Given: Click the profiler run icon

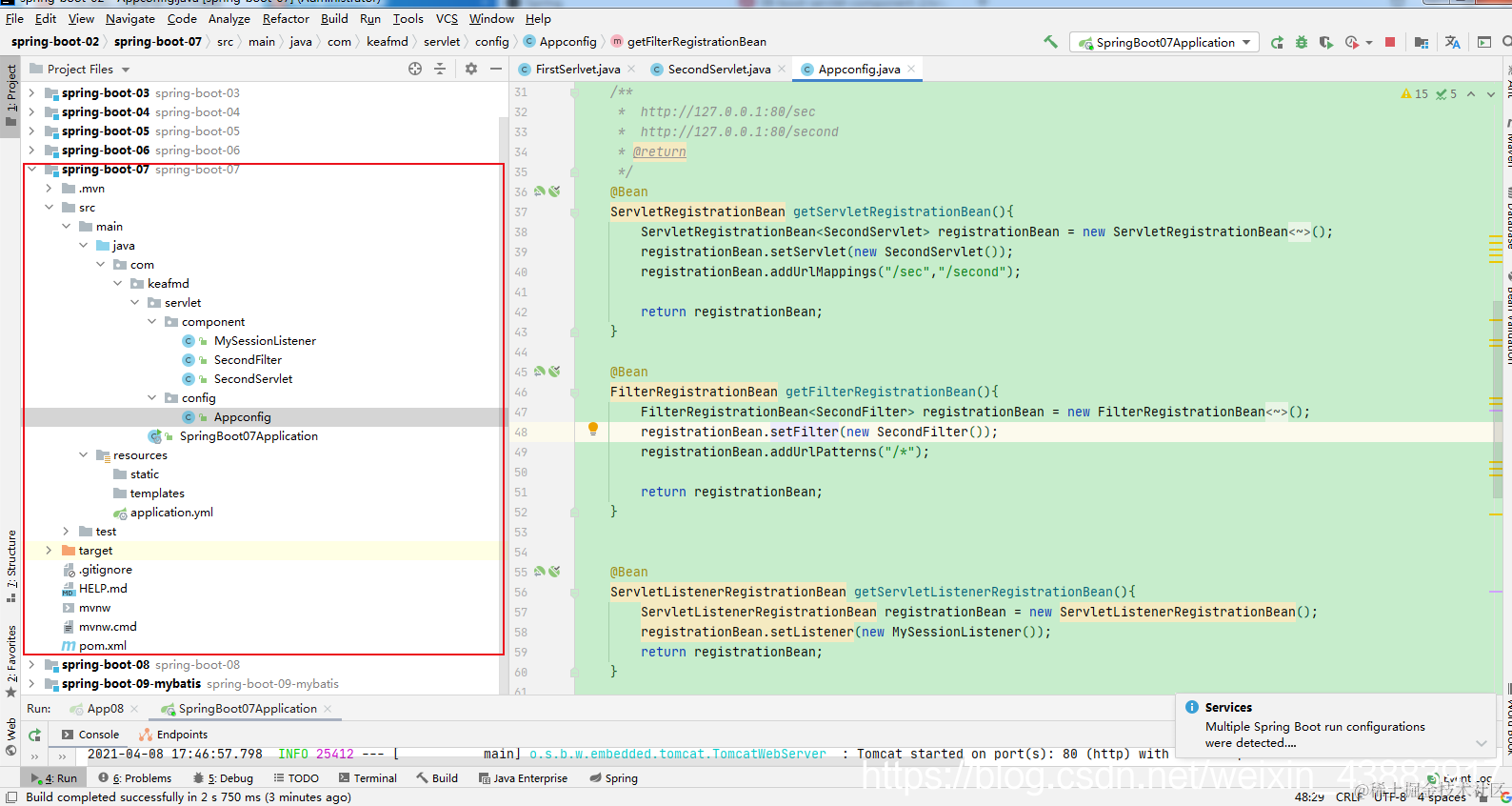Looking at the screenshot, I should 1352,42.
